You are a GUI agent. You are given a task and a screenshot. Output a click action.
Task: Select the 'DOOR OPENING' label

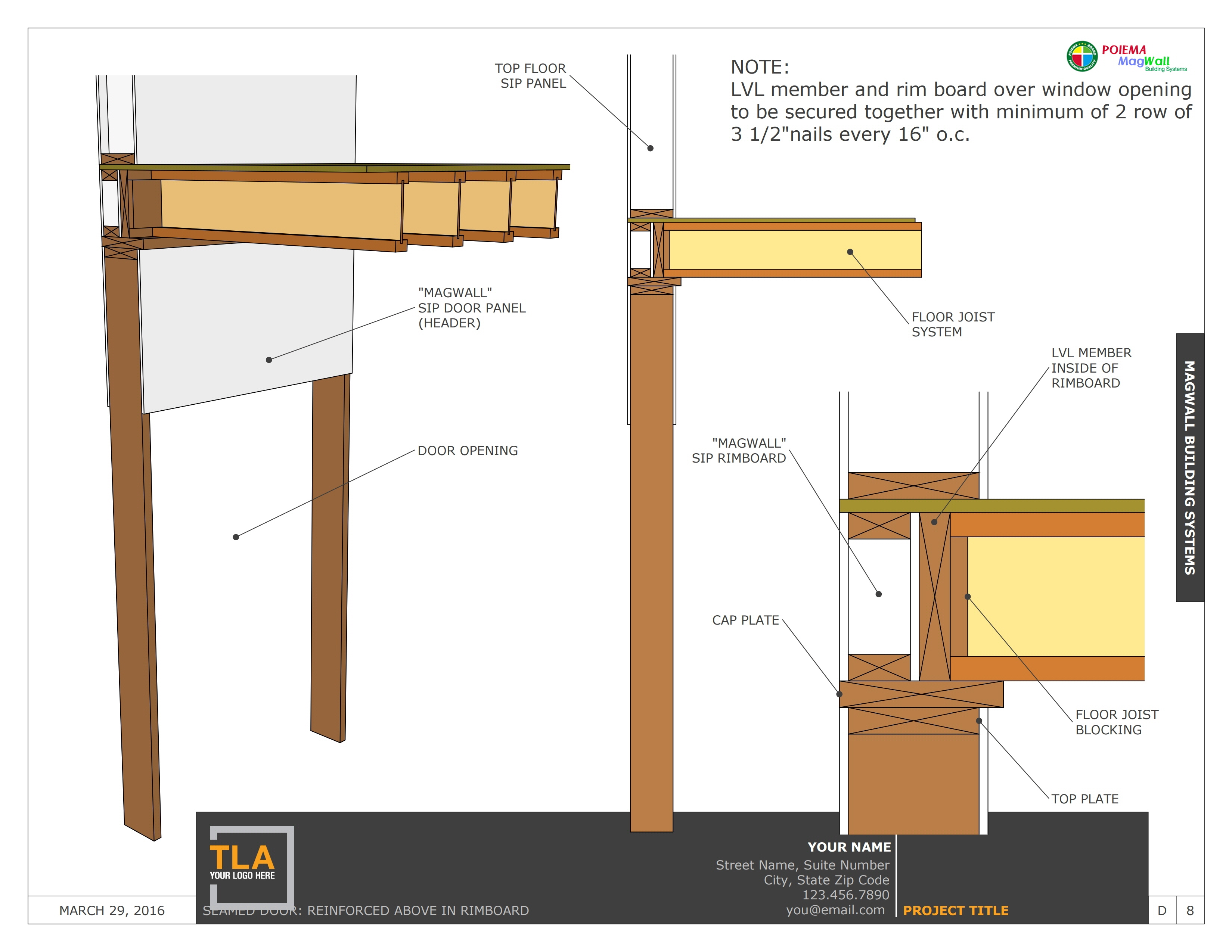[468, 451]
